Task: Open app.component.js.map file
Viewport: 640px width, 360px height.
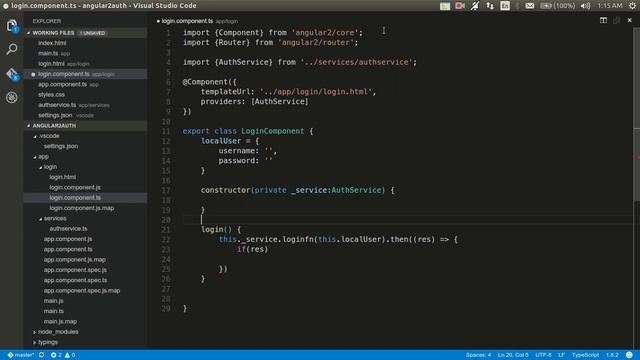Action: coord(75,260)
